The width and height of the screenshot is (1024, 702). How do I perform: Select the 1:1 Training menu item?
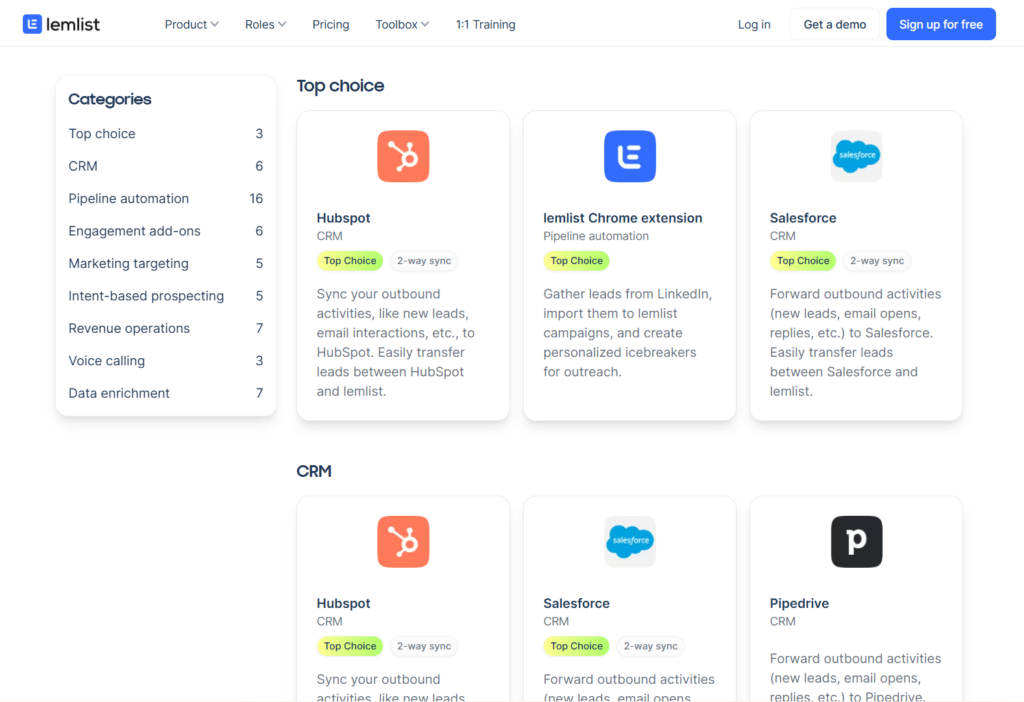[x=485, y=24]
